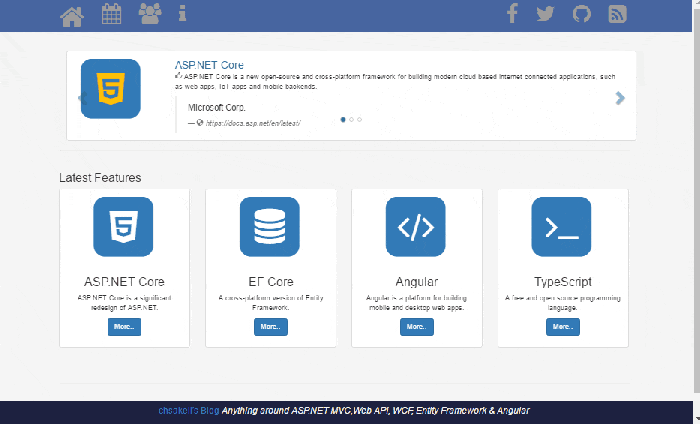Open the RSS feed icon
The image size is (700, 424).
tap(617, 14)
